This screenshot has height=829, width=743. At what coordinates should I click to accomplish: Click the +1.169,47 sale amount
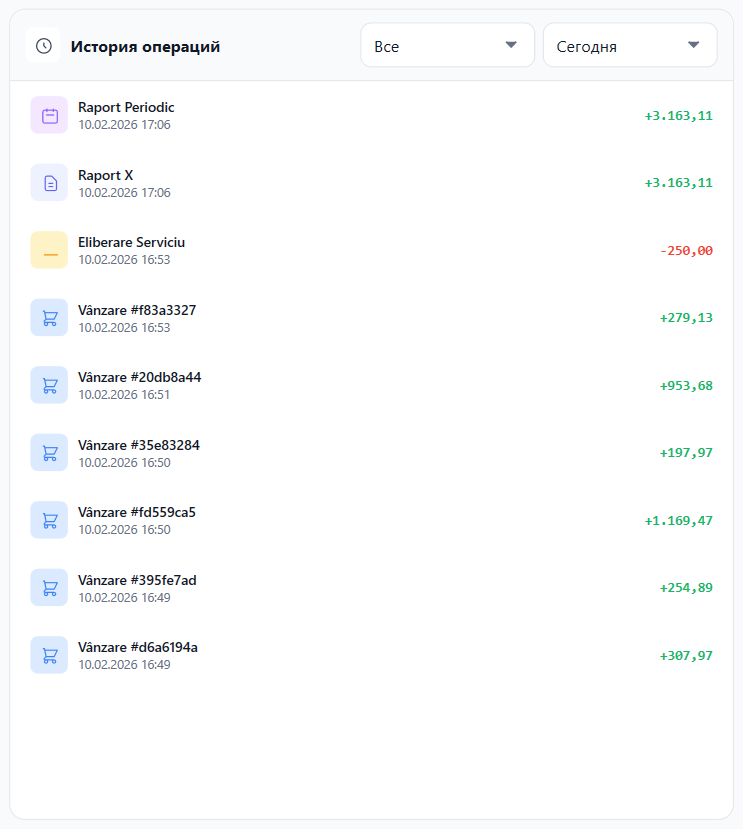tap(678, 520)
